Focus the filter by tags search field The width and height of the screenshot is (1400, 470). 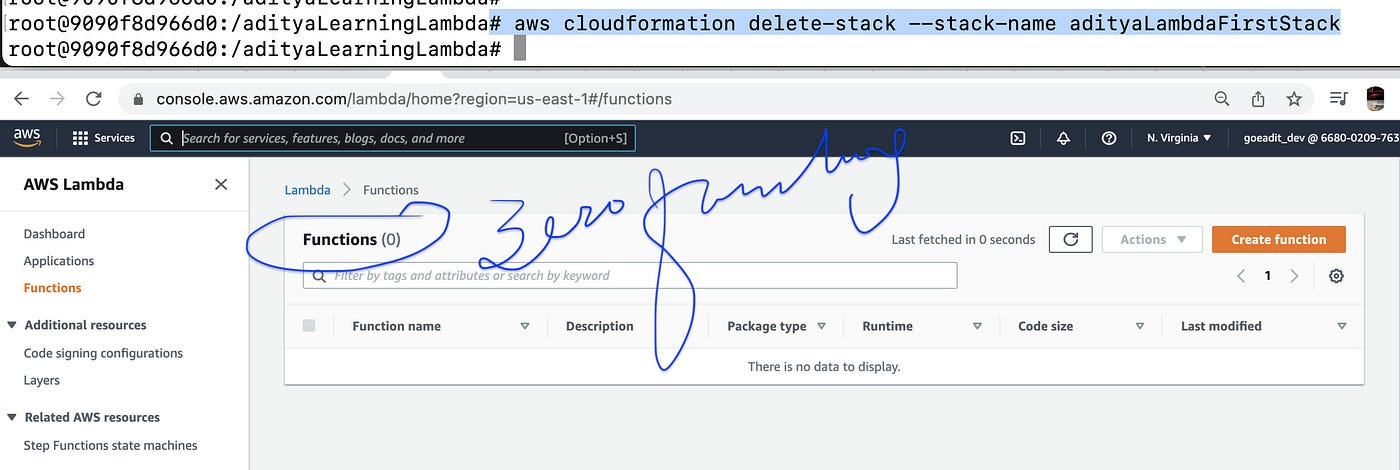click(x=630, y=275)
